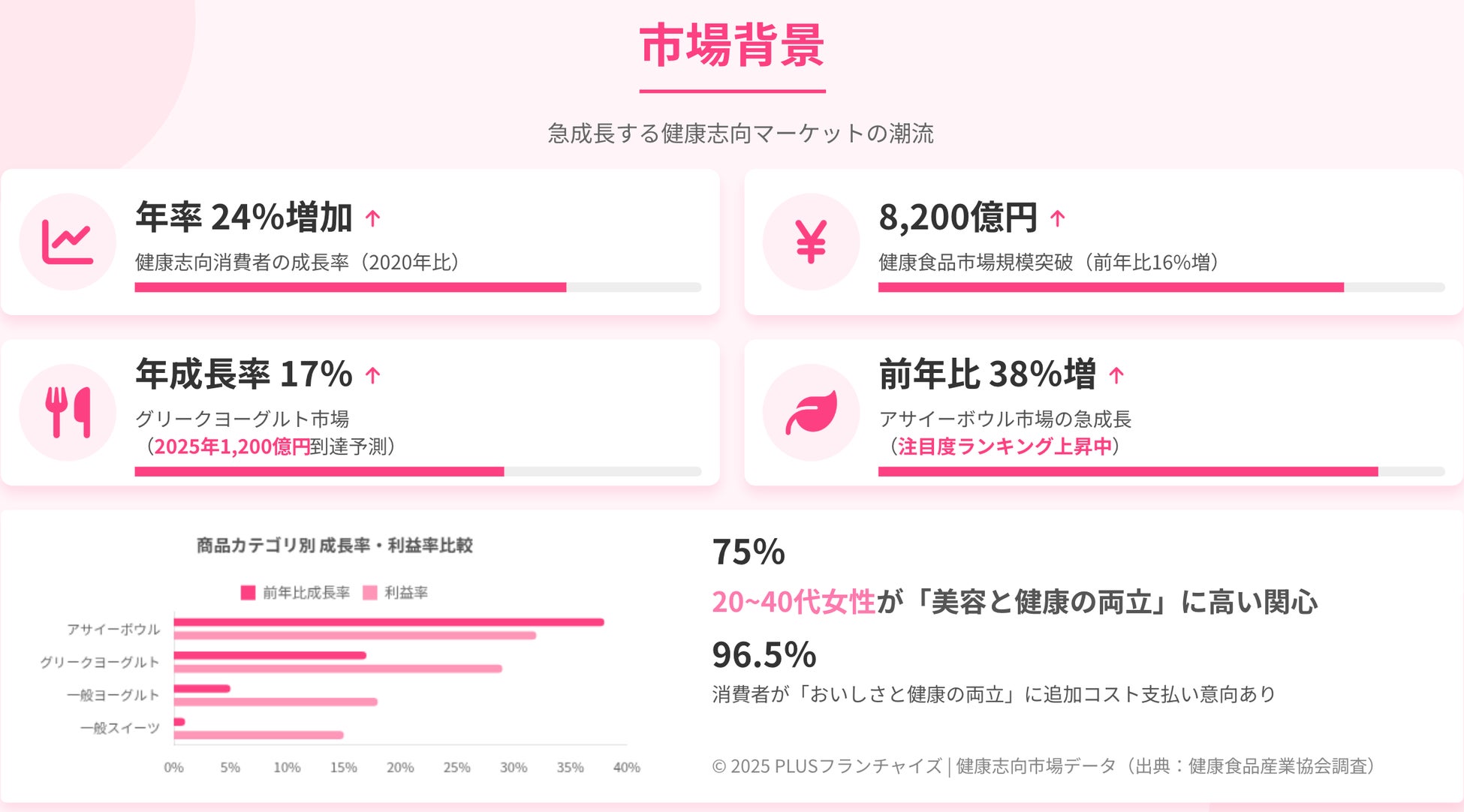
Task: Toggle the 利益率 legend swatch
Action: click(x=370, y=593)
